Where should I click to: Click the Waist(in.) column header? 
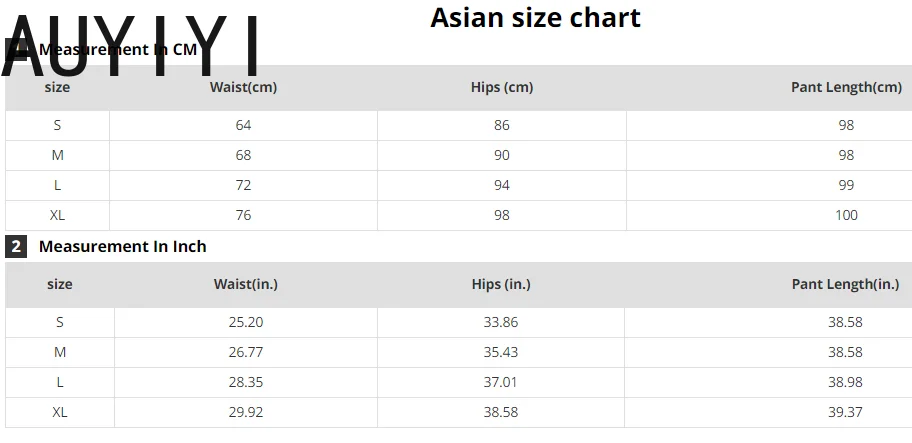click(x=245, y=285)
